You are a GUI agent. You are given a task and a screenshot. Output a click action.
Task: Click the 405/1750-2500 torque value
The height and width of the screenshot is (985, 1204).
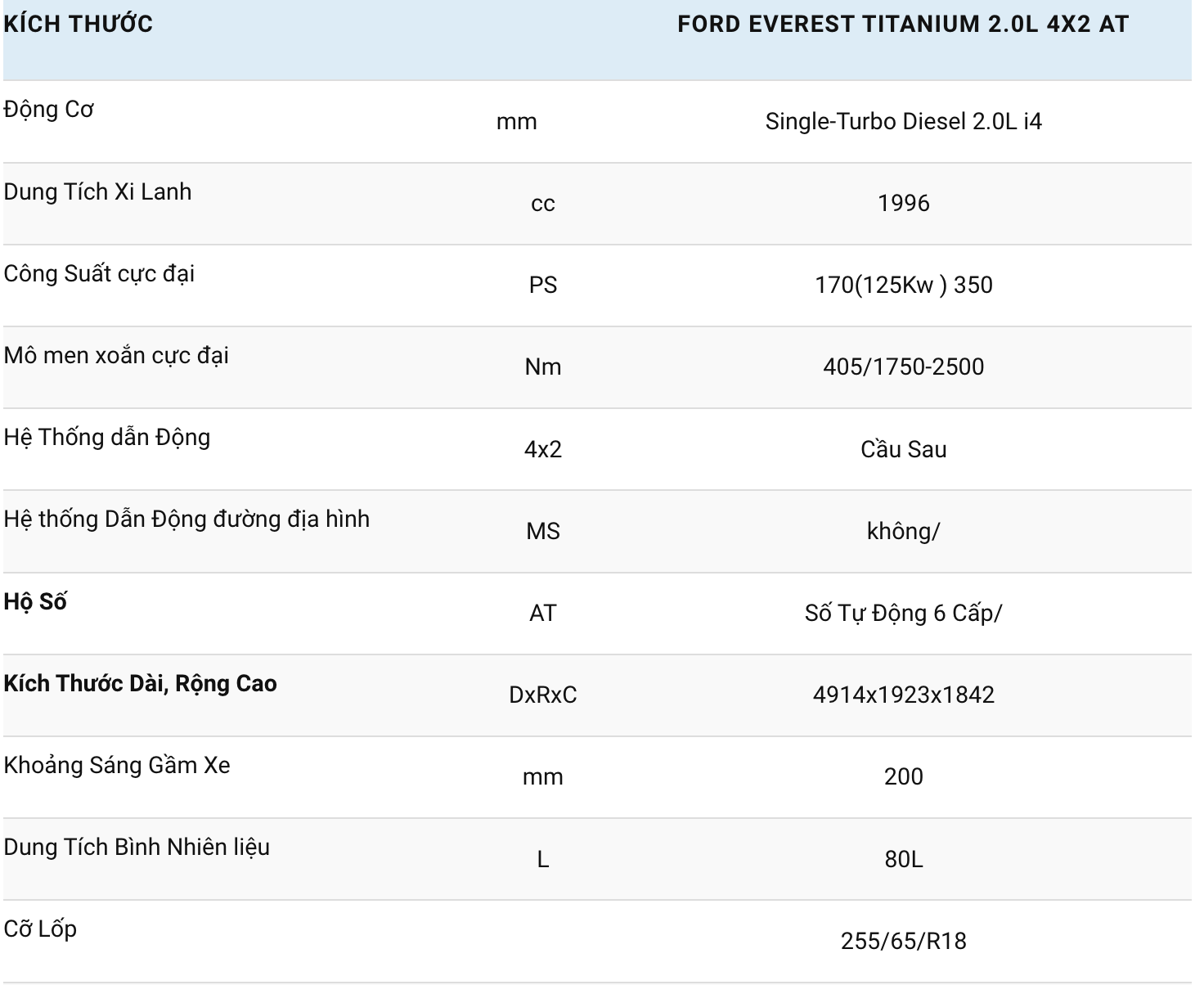click(x=903, y=367)
